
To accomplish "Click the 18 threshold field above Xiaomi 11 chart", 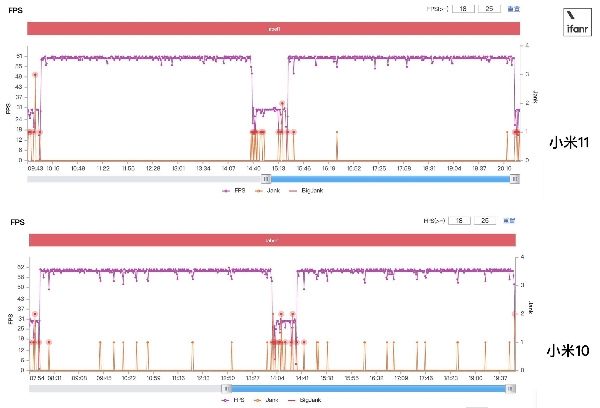I will pos(463,8).
